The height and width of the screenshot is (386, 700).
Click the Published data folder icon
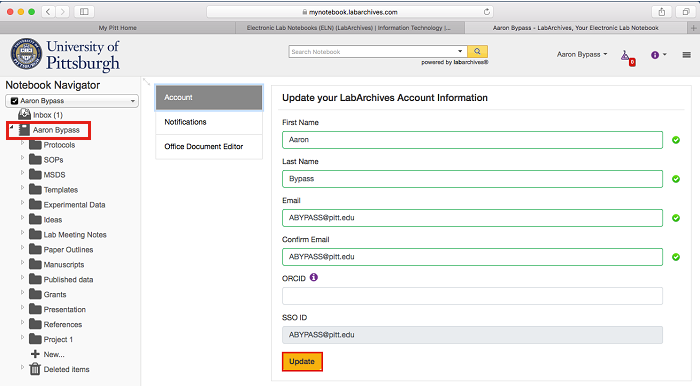point(35,279)
